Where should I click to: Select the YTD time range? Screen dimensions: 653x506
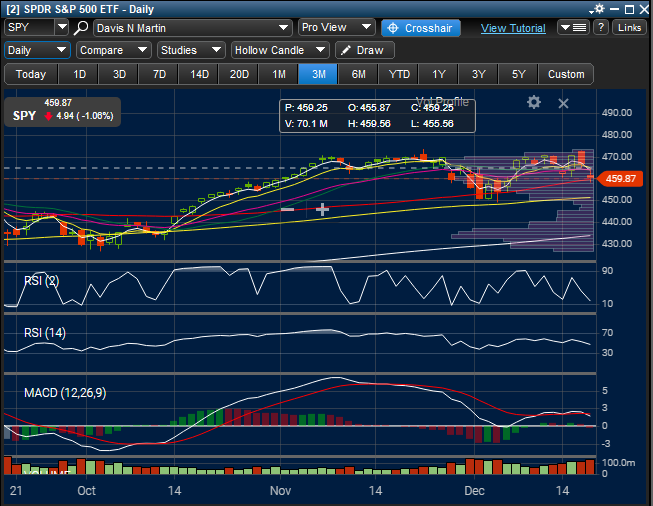point(399,74)
